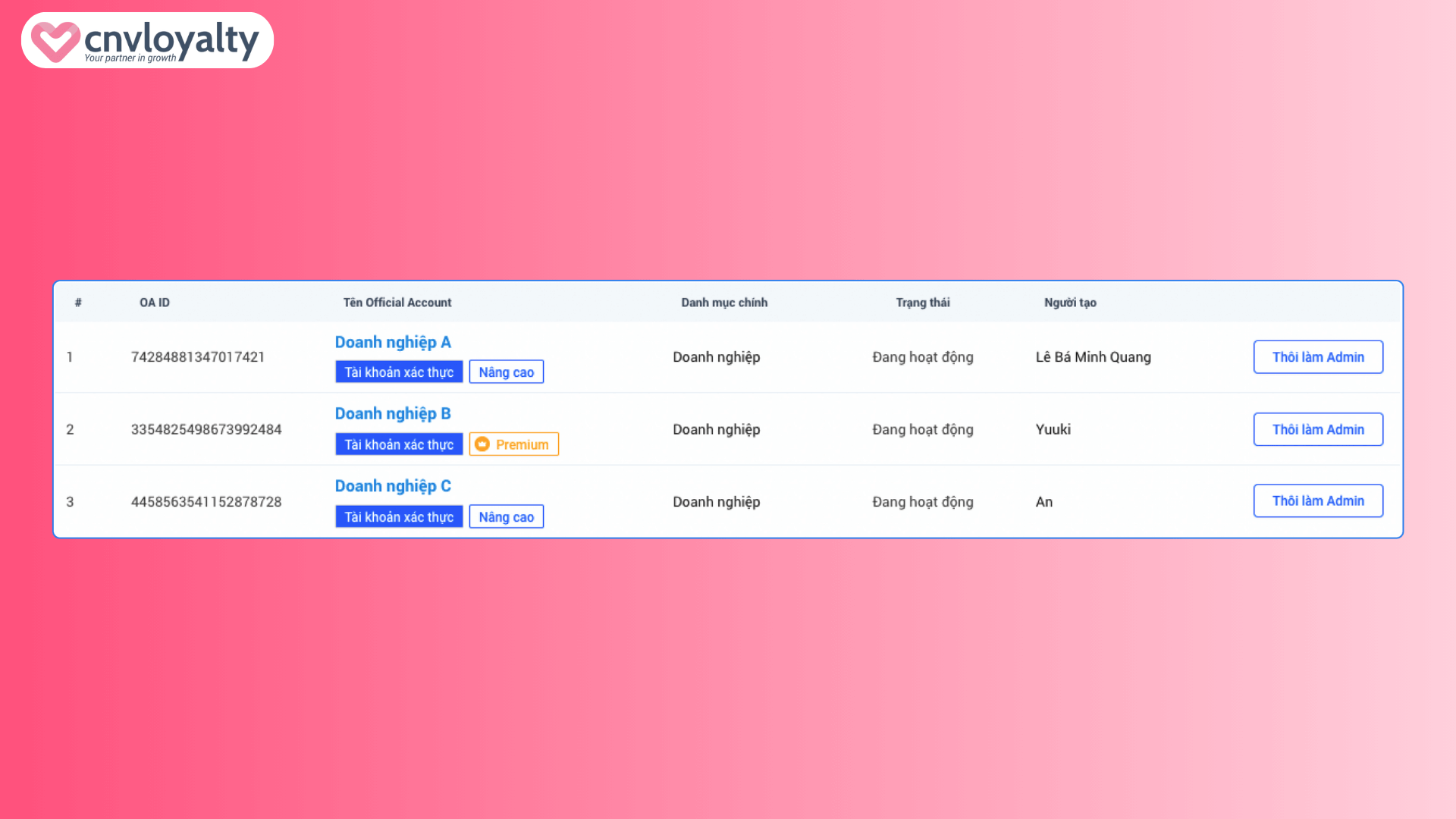Select Nâng cao on Doanh nghiệp A row
Image resolution: width=1456 pixels, height=819 pixels.
click(x=506, y=371)
